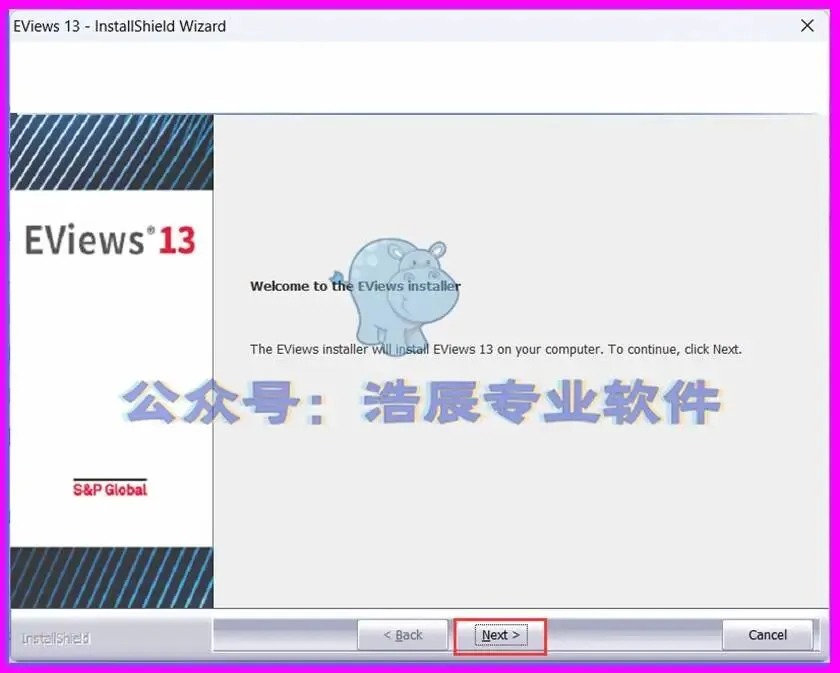840x673 pixels.
Task: Cancel the EViews 13 installation
Action: click(x=767, y=635)
